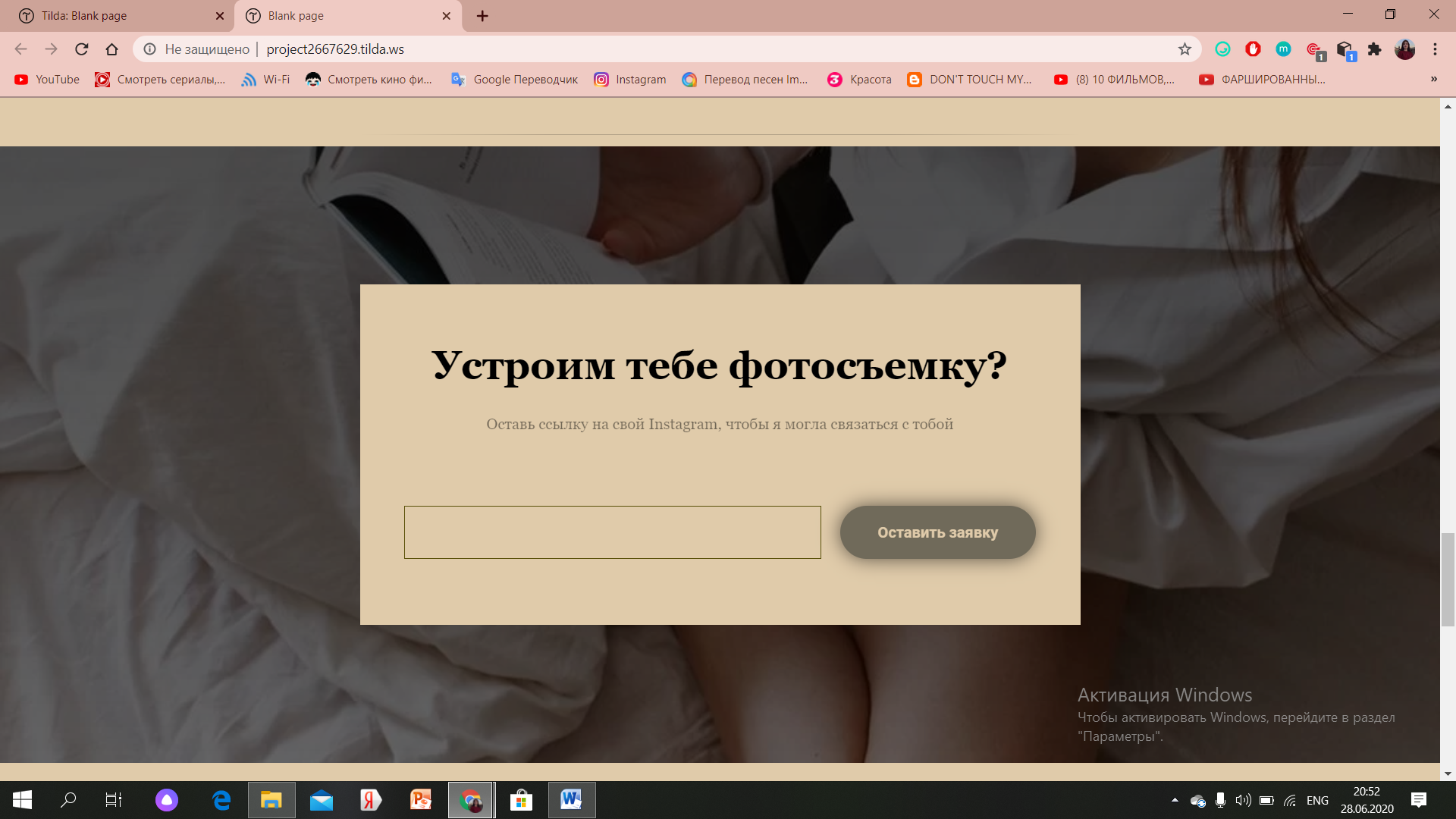Open the Chrome three-dot menu
Screen dimensions: 1456x819
(1435, 49)
